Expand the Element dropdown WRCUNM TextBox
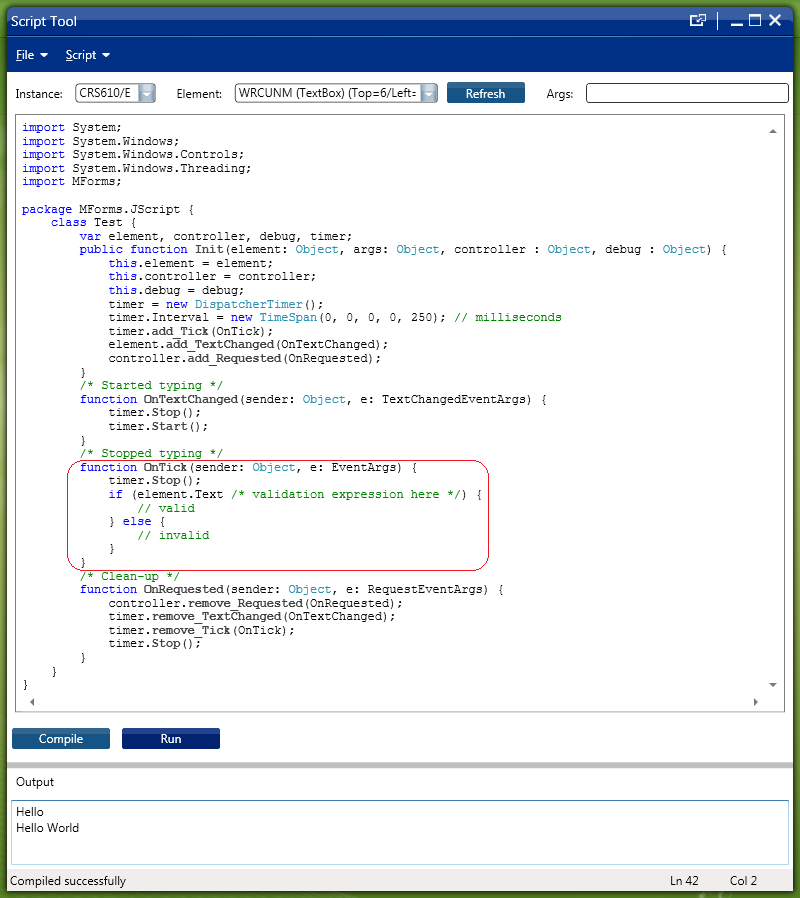800x898 pixels. click(x=428, y=93)
